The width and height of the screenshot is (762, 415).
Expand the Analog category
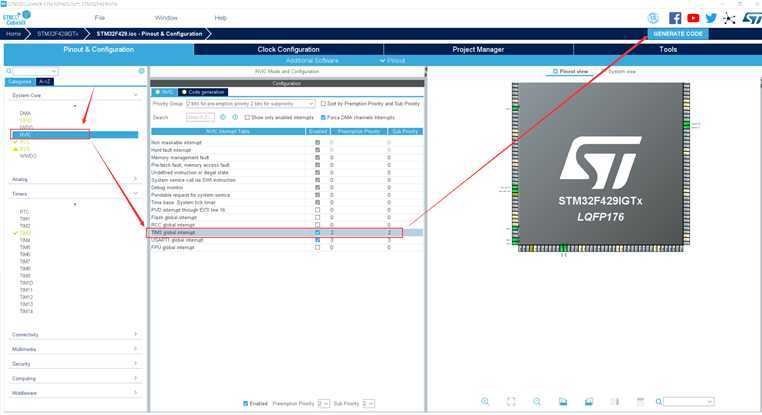136,179
